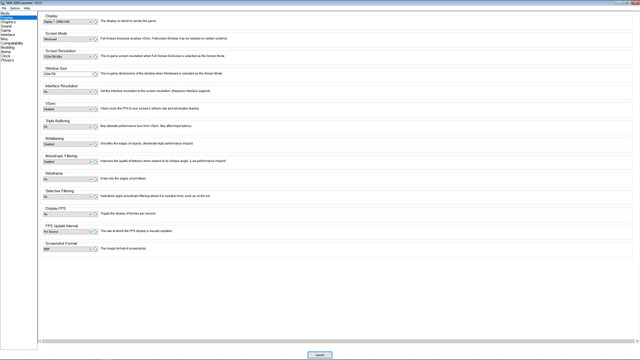Image resolution: width=640 pixels, height=360 pixels.
Task: Open the Selective Filtering dropdown
Action: pos(68,197)
